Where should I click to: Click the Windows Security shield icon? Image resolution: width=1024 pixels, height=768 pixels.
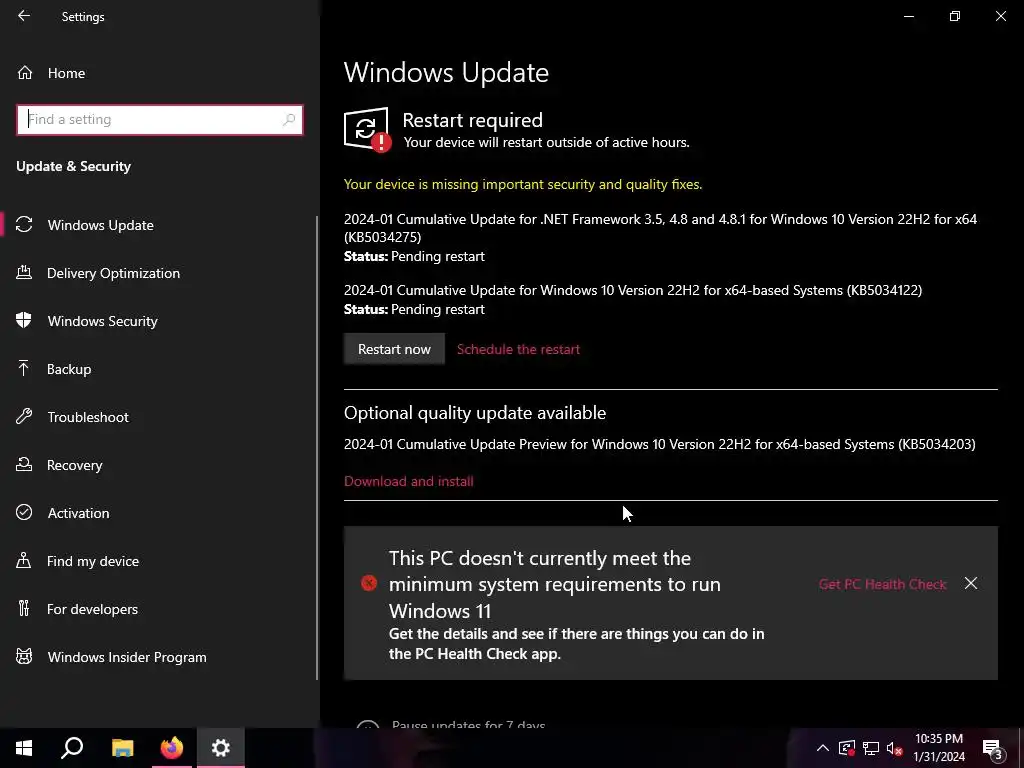click(x=24, y=320)
